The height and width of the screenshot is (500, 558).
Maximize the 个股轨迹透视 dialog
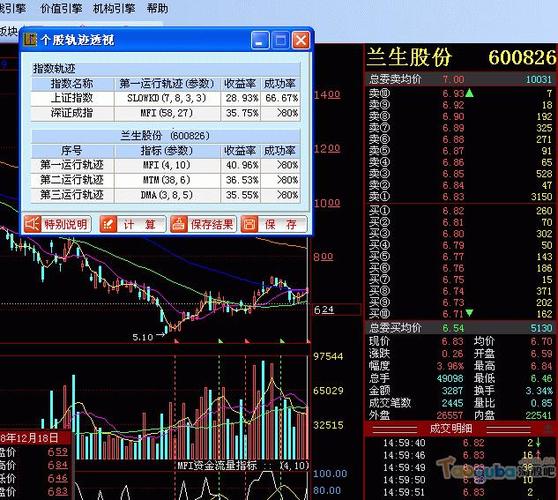[280, 40]
